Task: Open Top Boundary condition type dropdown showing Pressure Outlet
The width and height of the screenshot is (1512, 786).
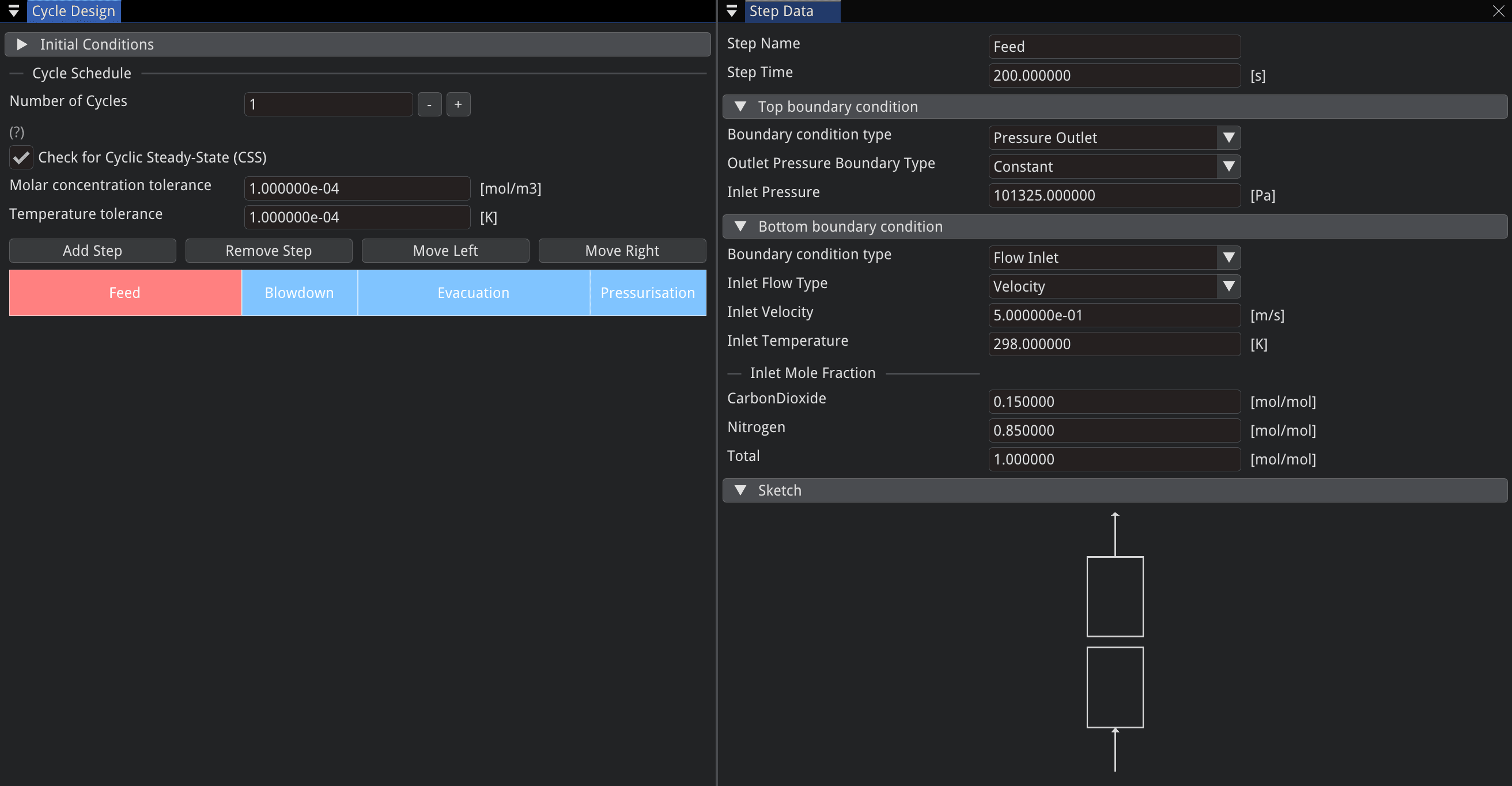Action: pyautogui.click(x=1114, y=138)
